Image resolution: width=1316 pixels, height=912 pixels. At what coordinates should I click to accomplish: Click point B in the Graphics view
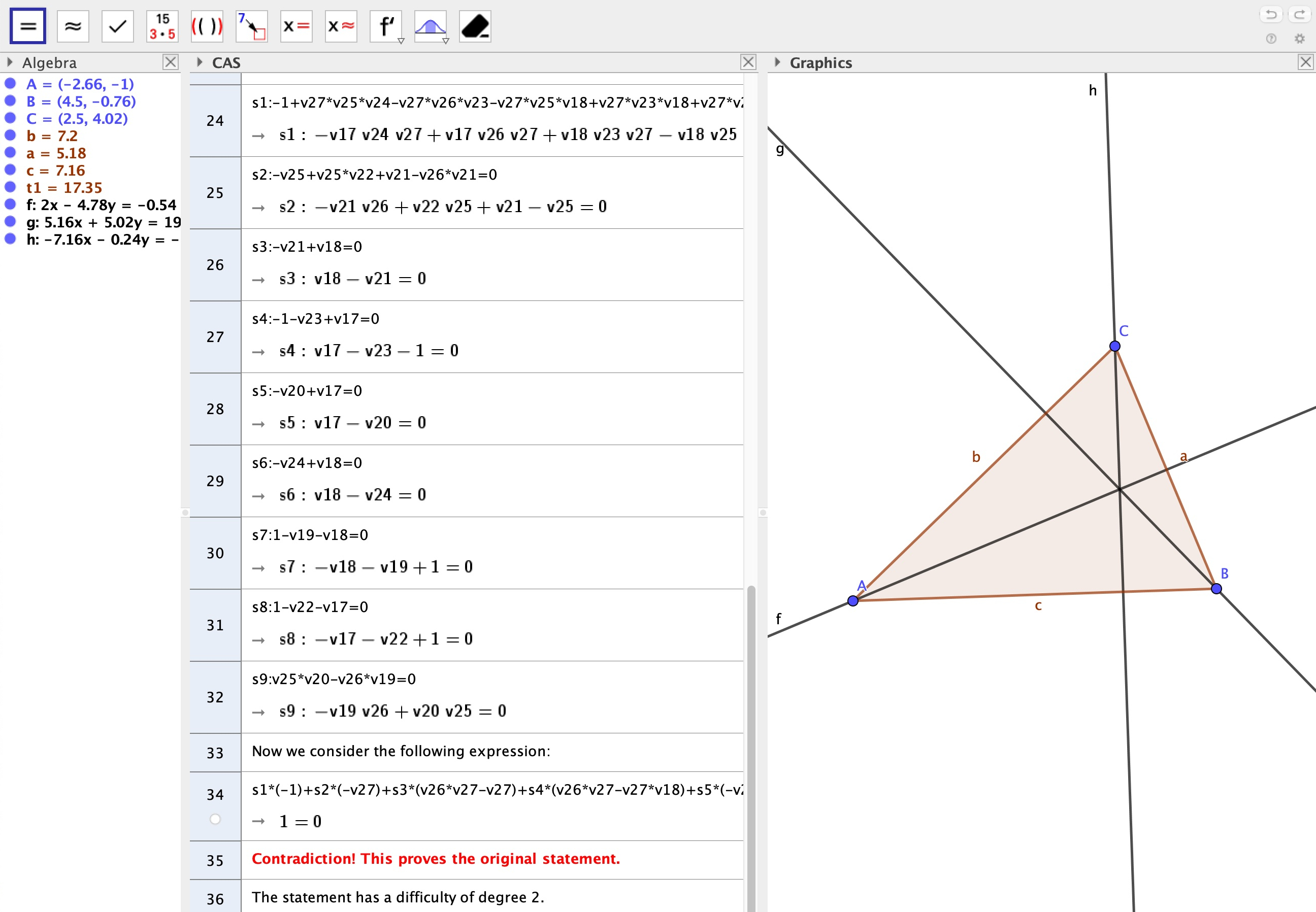click(x=1216, y=589)
